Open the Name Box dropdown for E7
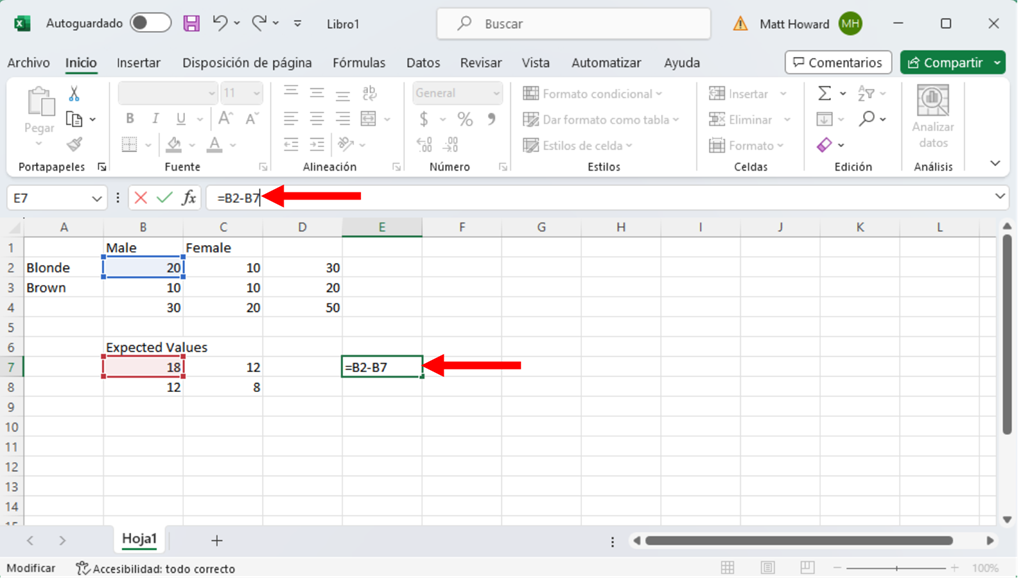This screenshot has height=578, width=1018. pyautogui.click(x=97, y=199)
